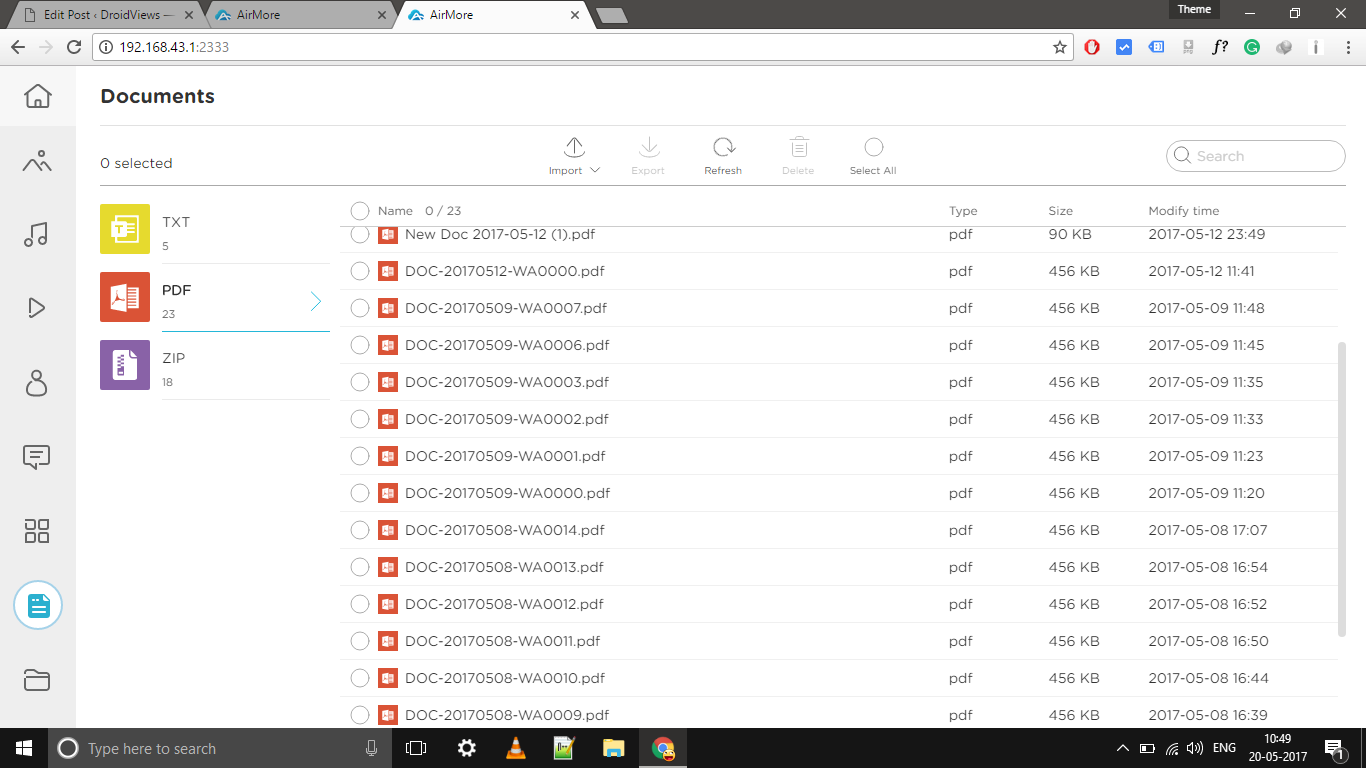This screenshot has width=1366, height=768.
Task: Open the TXT category icon
Action: tap(125, 229)
